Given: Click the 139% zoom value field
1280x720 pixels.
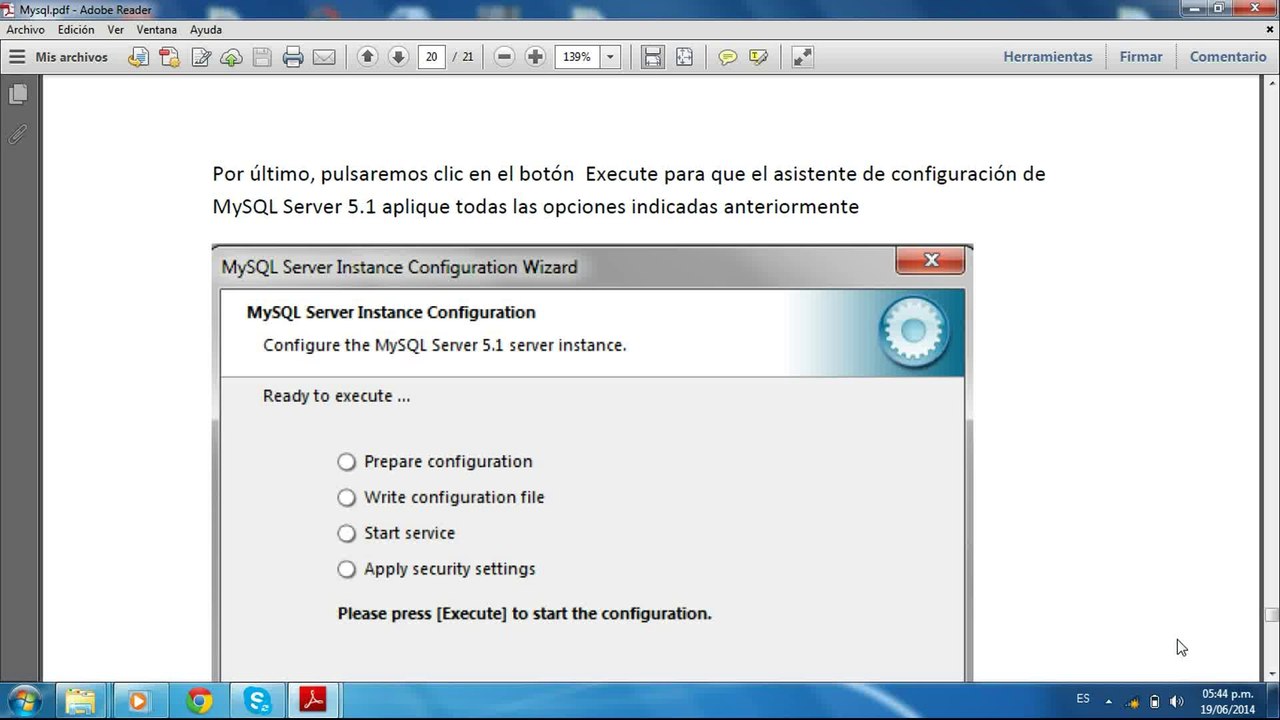Looking at the screenshot, I should click(577, 57).
